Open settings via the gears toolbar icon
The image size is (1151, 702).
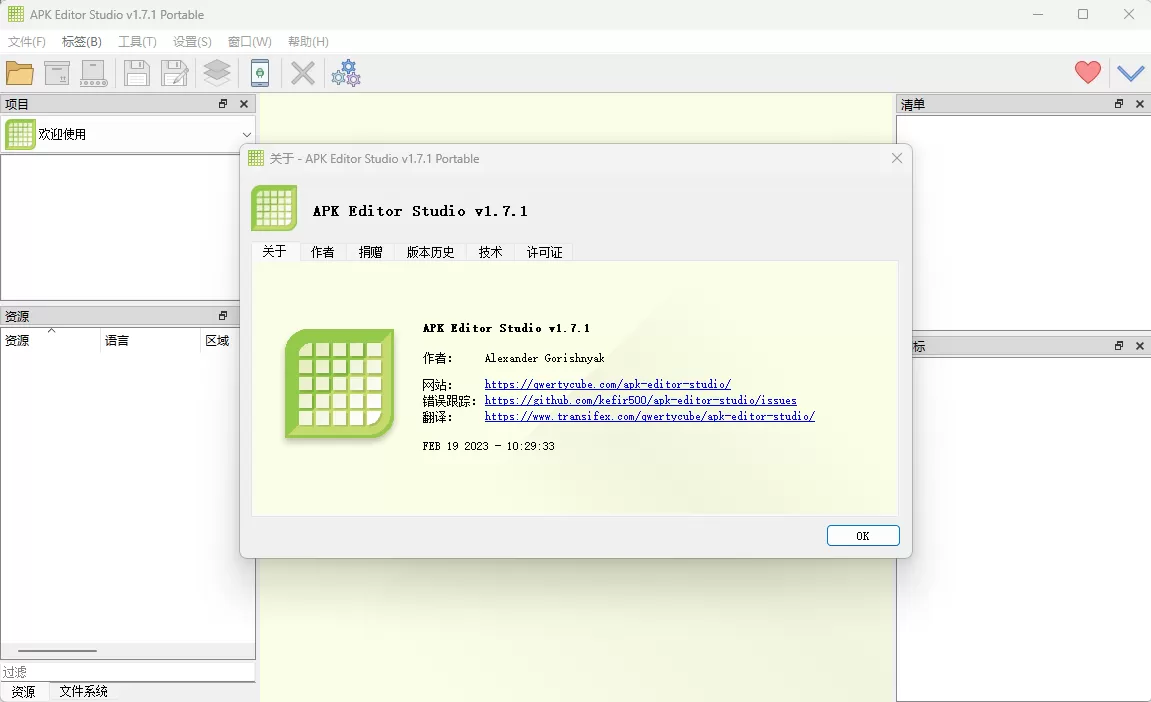click(346, 72)
